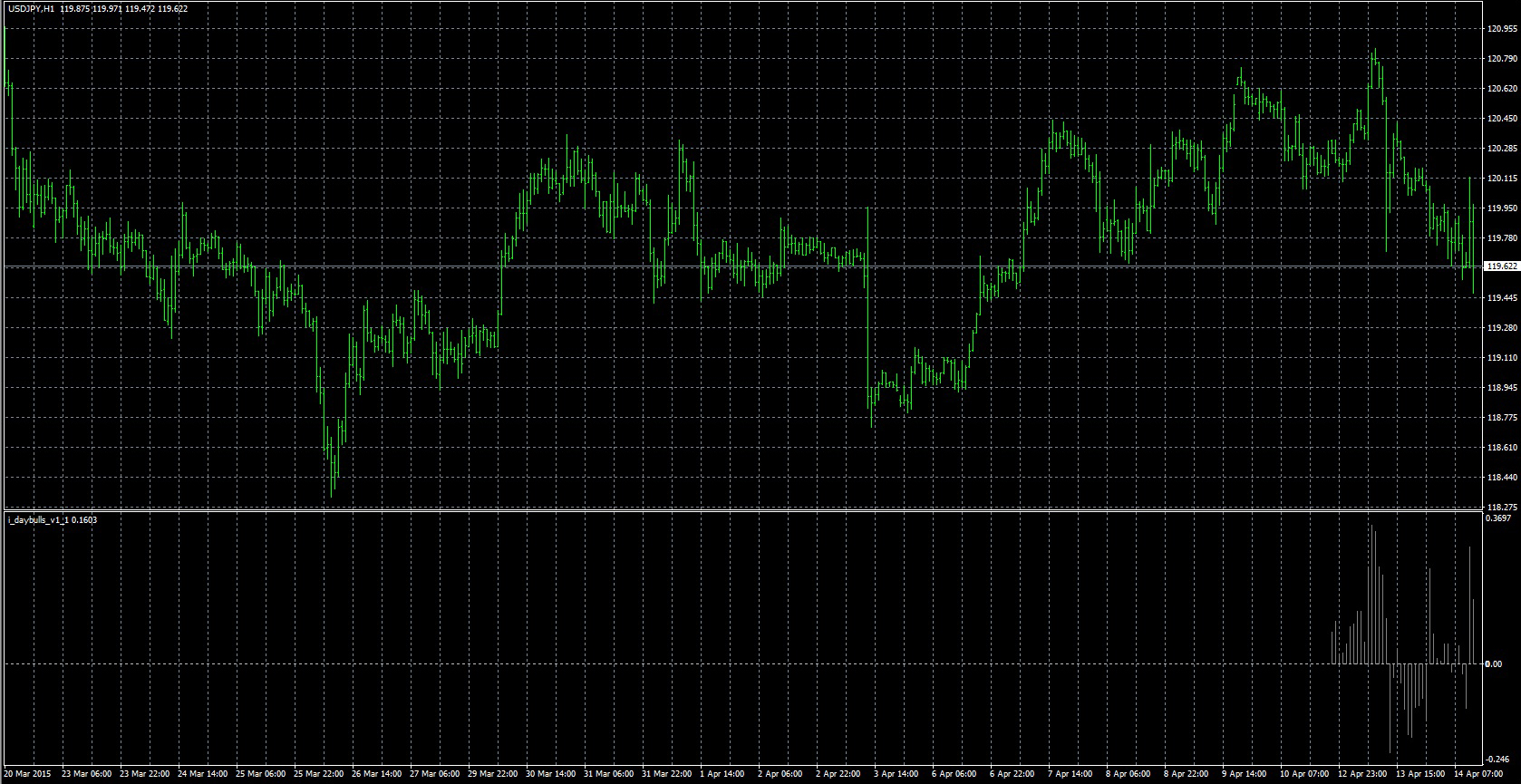Click the 120.285 price axis label
1521x784 pixels.
(1503, 149)
